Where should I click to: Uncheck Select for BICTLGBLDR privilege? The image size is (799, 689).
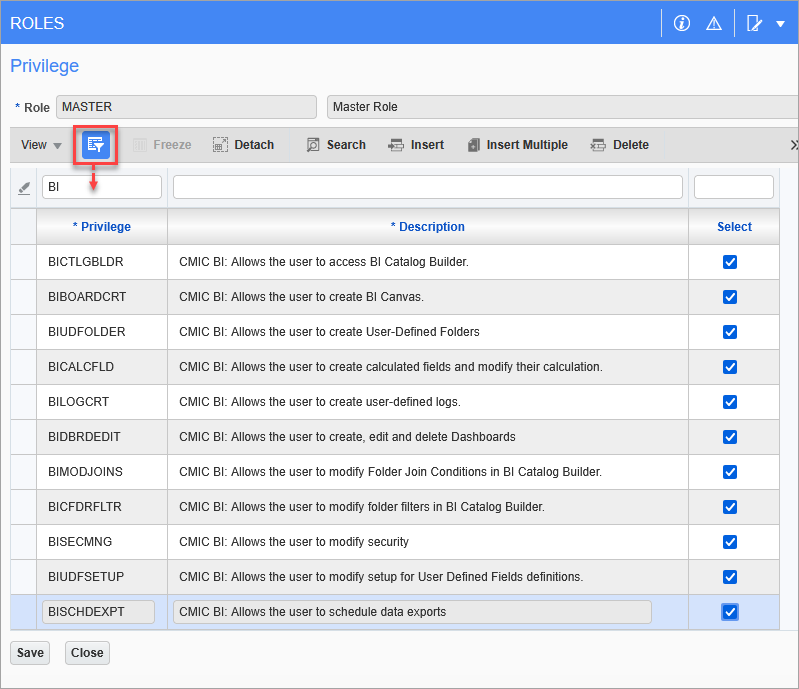730,262
